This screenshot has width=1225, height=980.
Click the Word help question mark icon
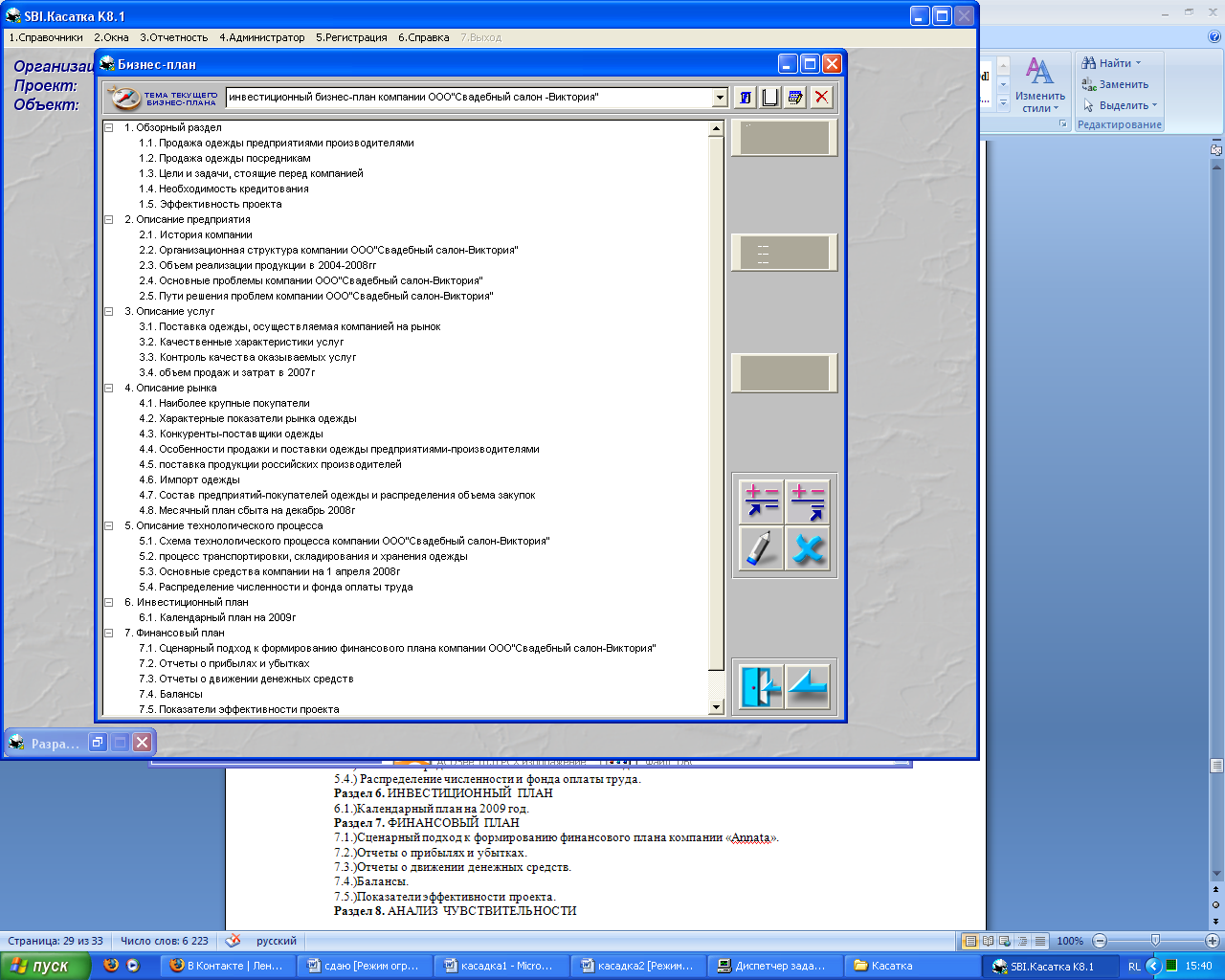coord(1214,37)
